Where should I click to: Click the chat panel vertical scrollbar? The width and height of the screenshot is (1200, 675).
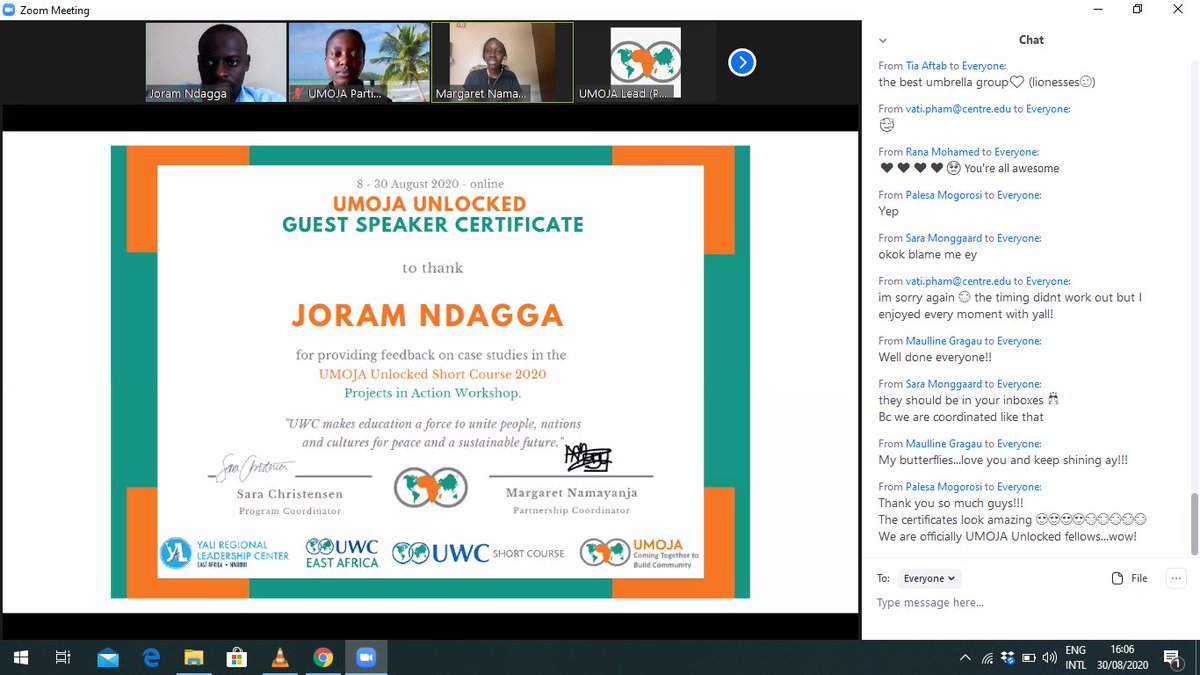pyautogui.click(x=1194, y=524)
